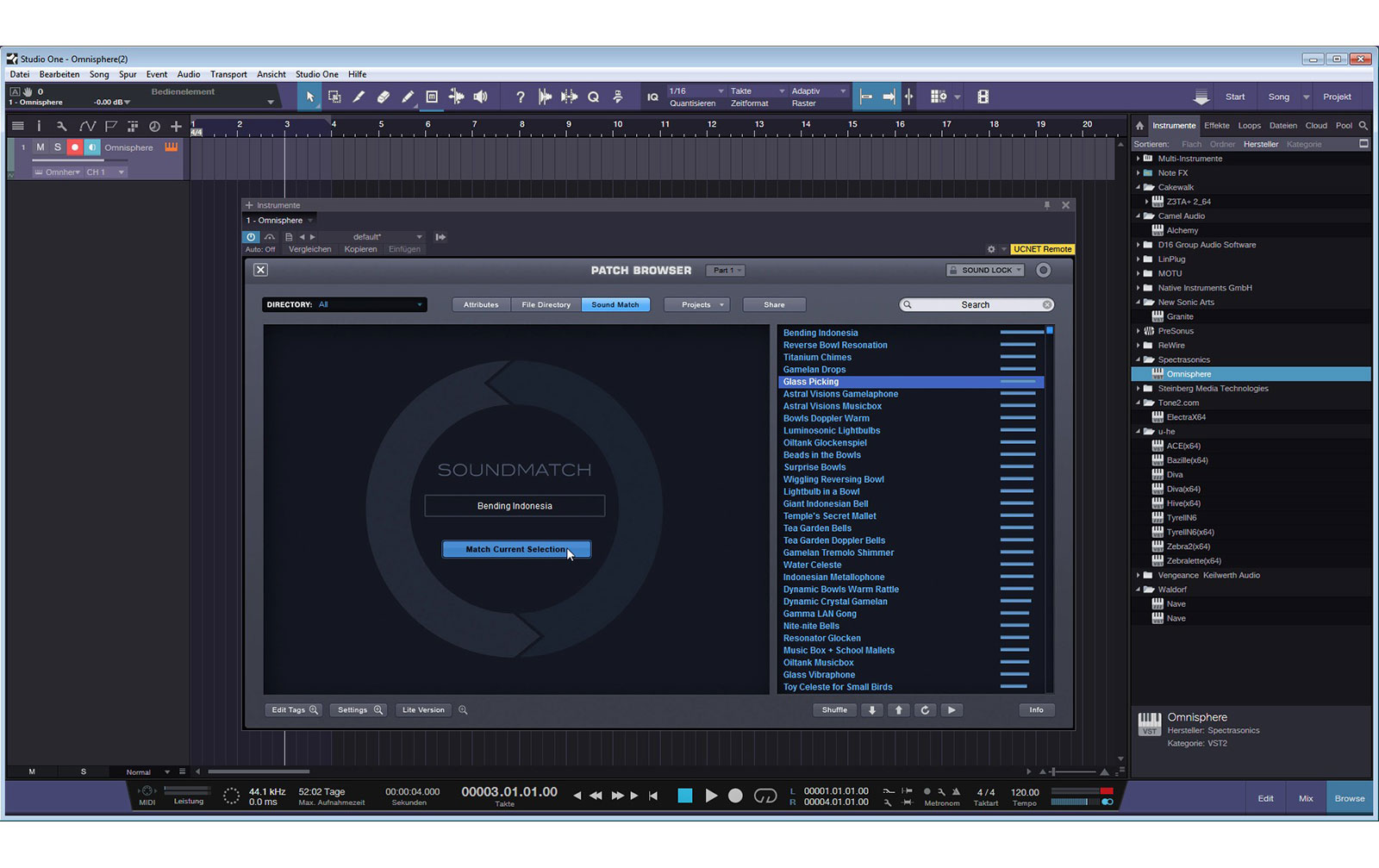The width and height of the screenshot is (1379, 868).
Task: Select the File Directory tab
Action: tap(546, 304)
